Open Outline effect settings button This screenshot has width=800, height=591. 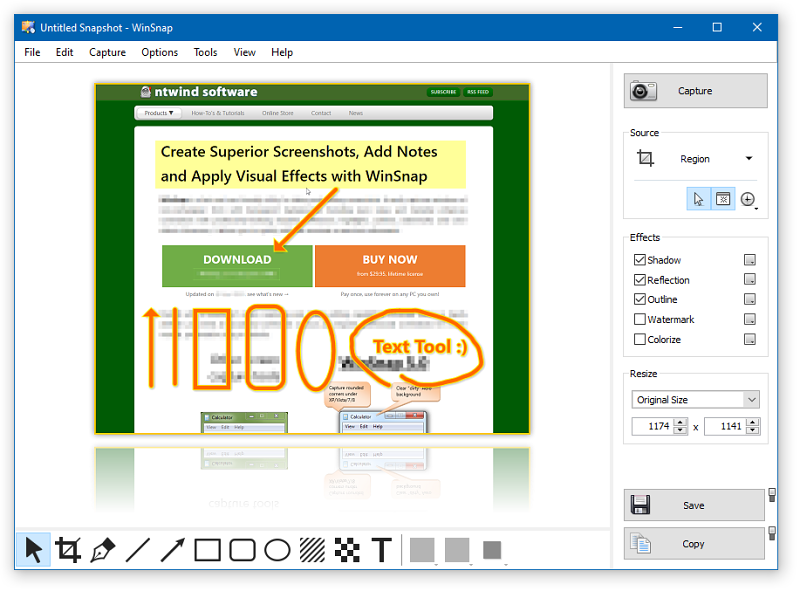coord(749,299)
